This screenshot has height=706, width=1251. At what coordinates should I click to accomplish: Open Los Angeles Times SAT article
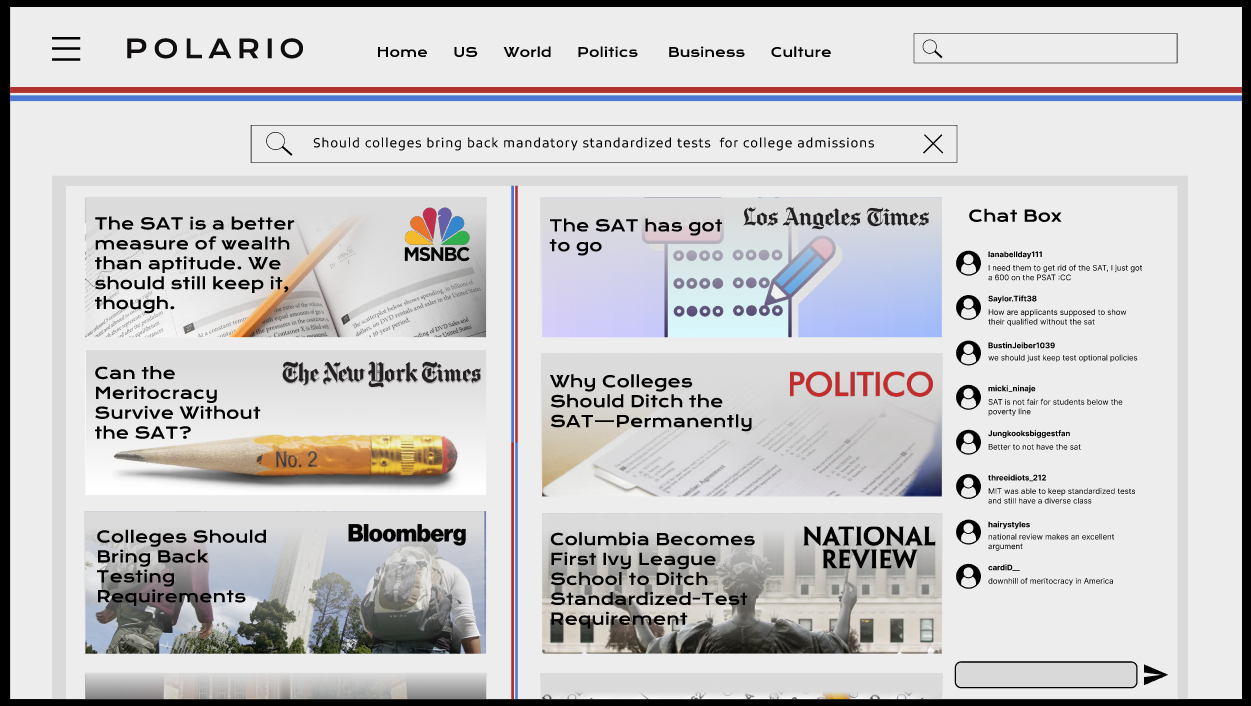[x=741, y=267]
